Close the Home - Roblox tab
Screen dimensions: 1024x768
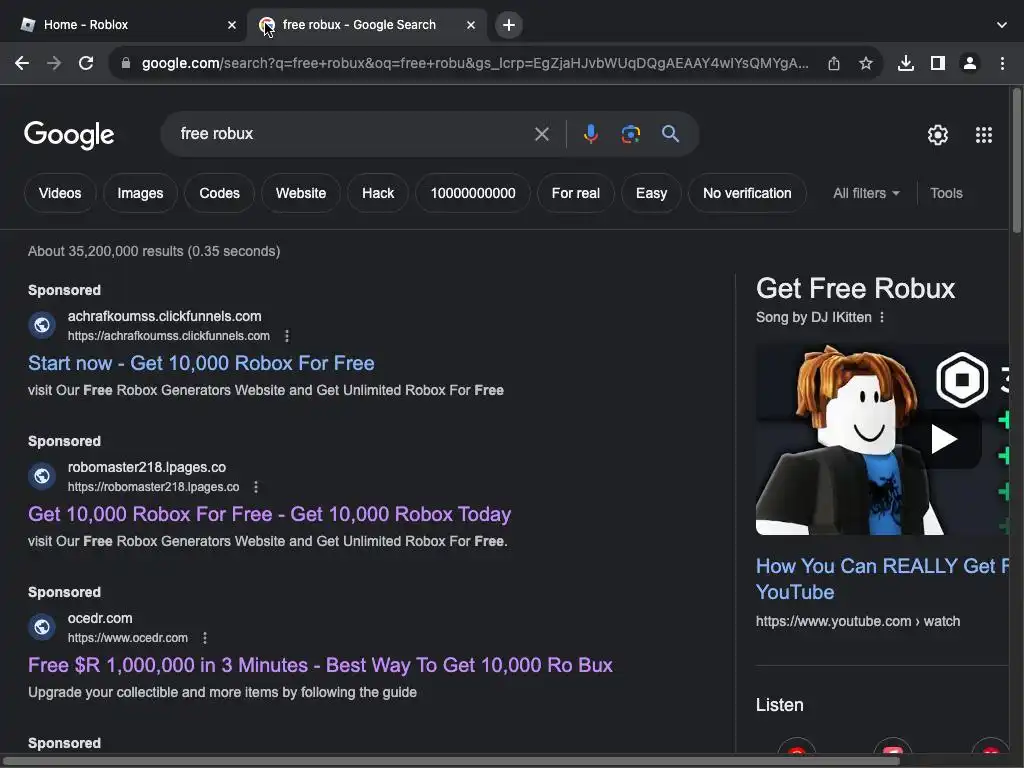pyautogui.click(x=232, y=25)
